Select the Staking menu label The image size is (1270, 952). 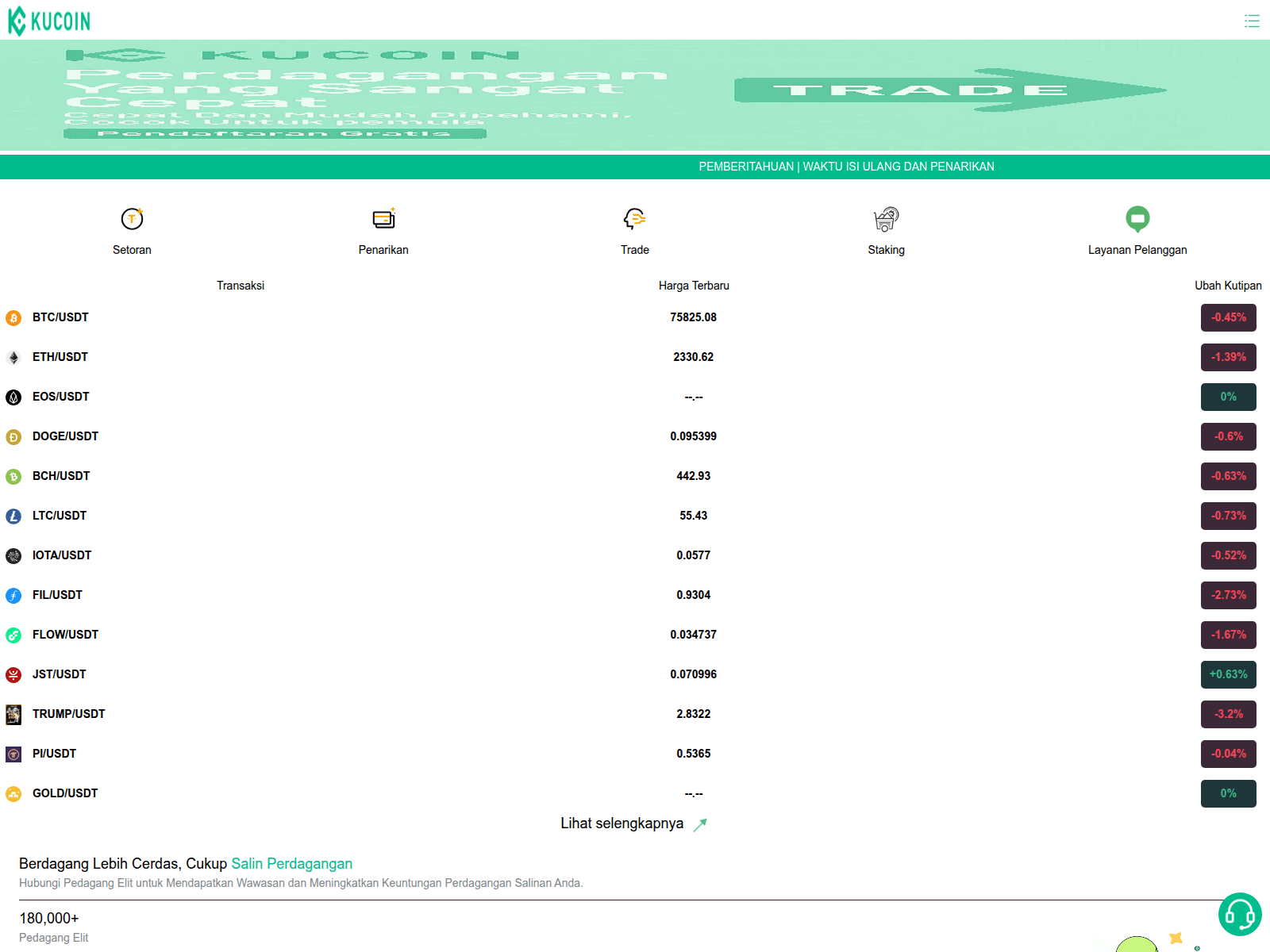tap(886, 250)
